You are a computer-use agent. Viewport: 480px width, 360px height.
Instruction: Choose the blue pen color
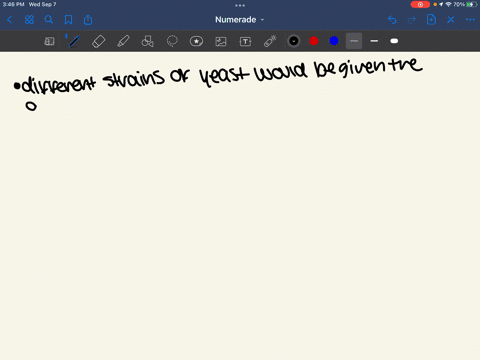point(334,41)
